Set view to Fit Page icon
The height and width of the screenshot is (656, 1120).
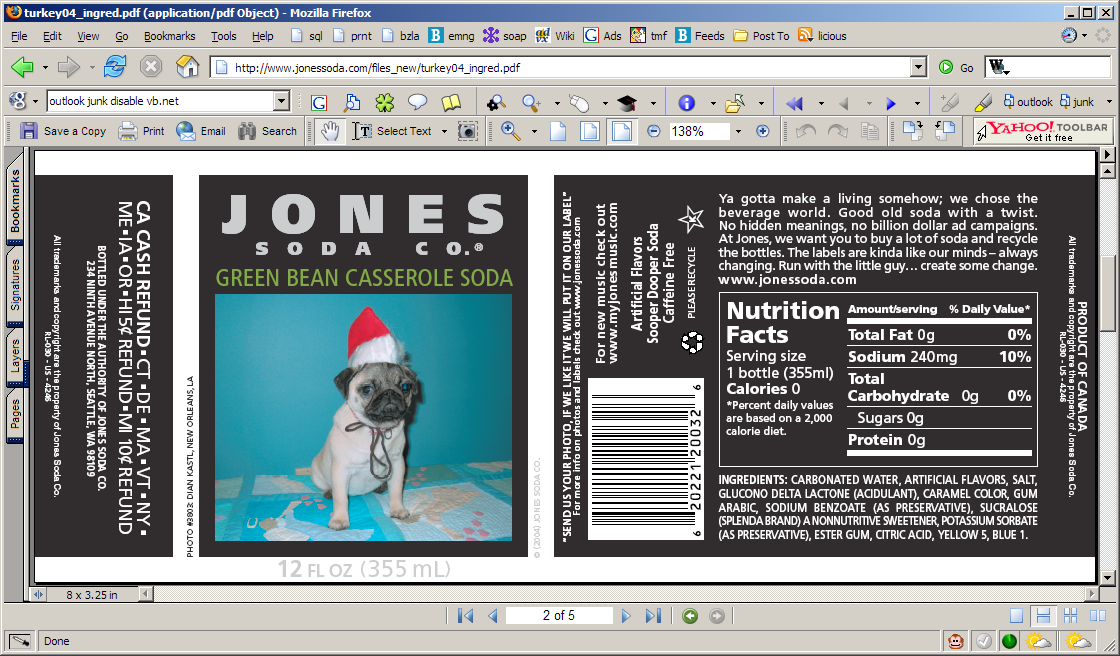pyautogui.click(x=590, y=131)
